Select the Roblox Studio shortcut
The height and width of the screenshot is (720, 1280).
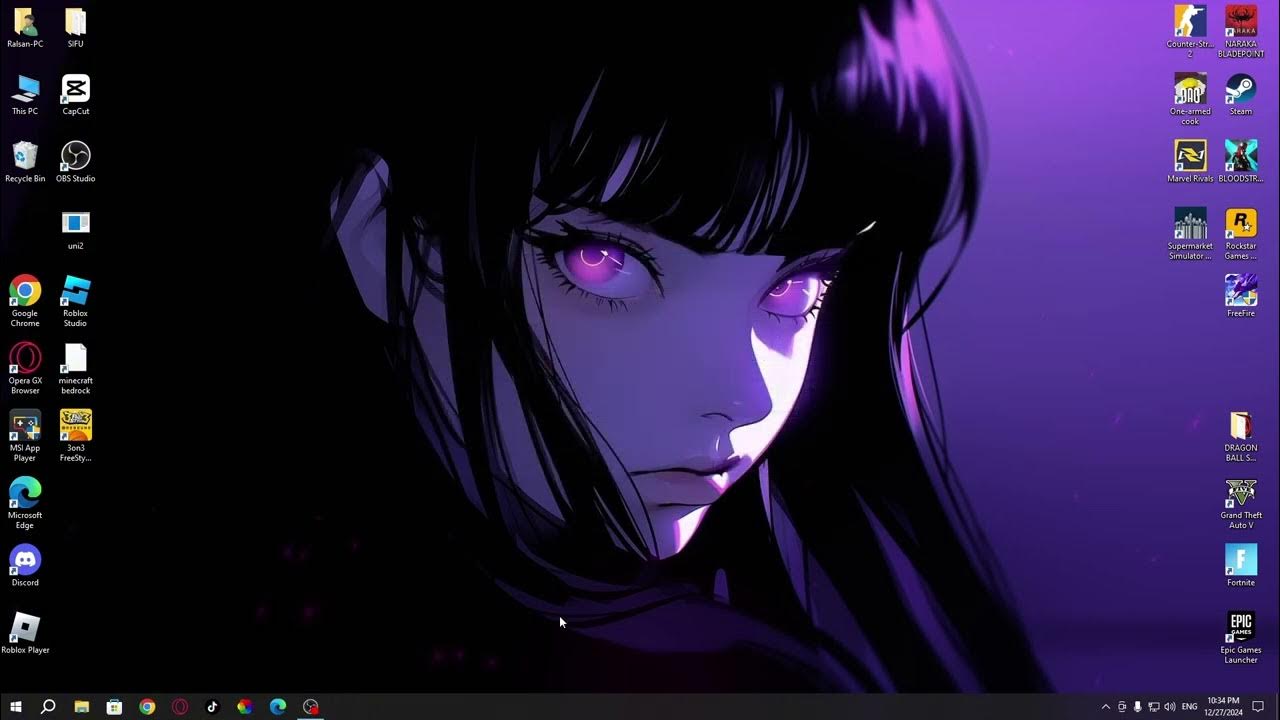click(x=76, y=301)
